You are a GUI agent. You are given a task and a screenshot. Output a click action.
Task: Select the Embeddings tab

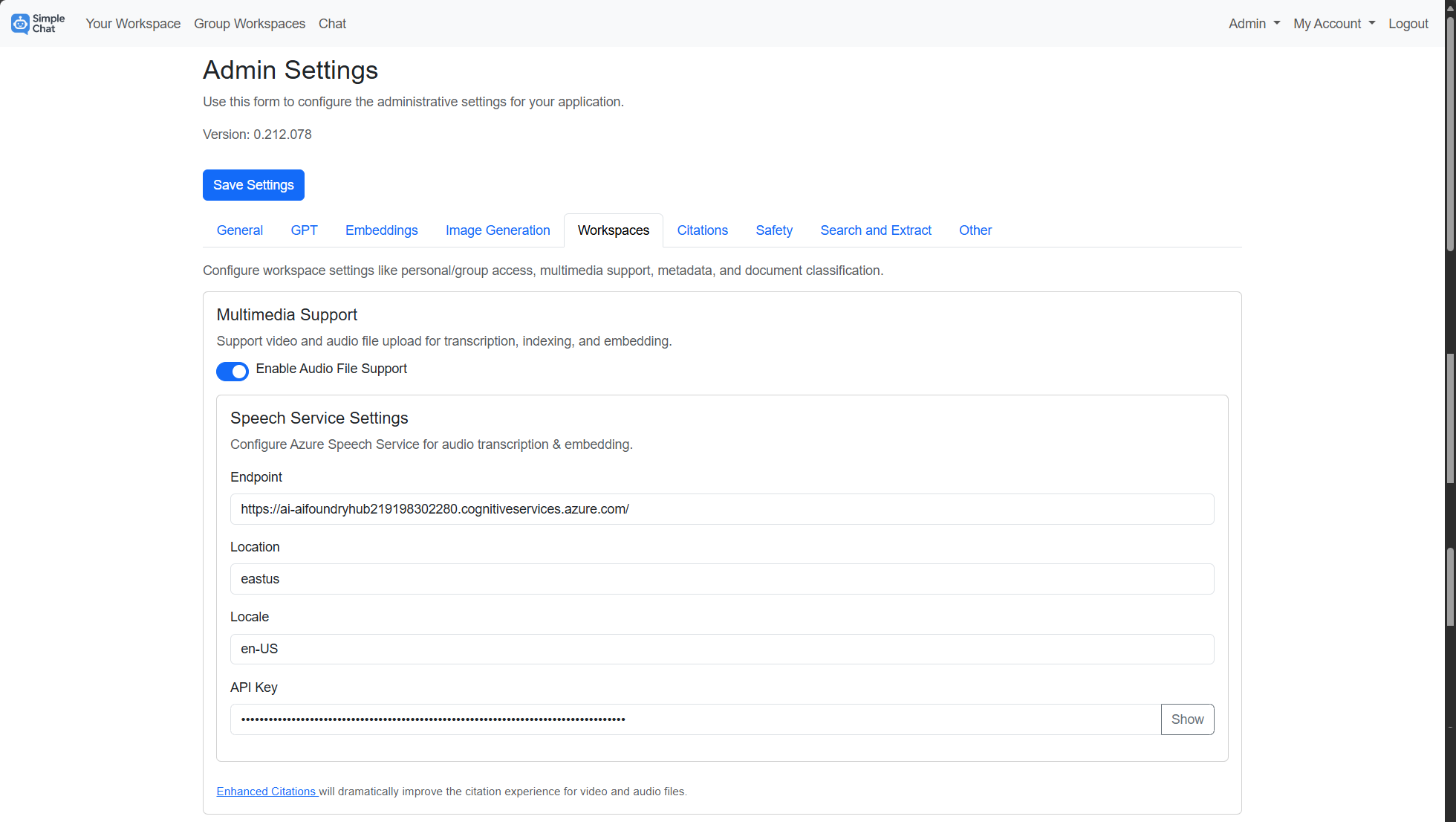(381, 230)
